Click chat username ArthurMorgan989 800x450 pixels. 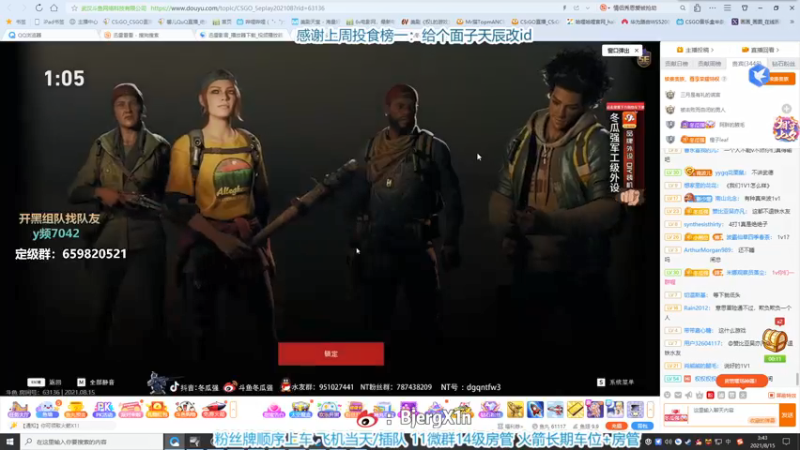point(707,250)
